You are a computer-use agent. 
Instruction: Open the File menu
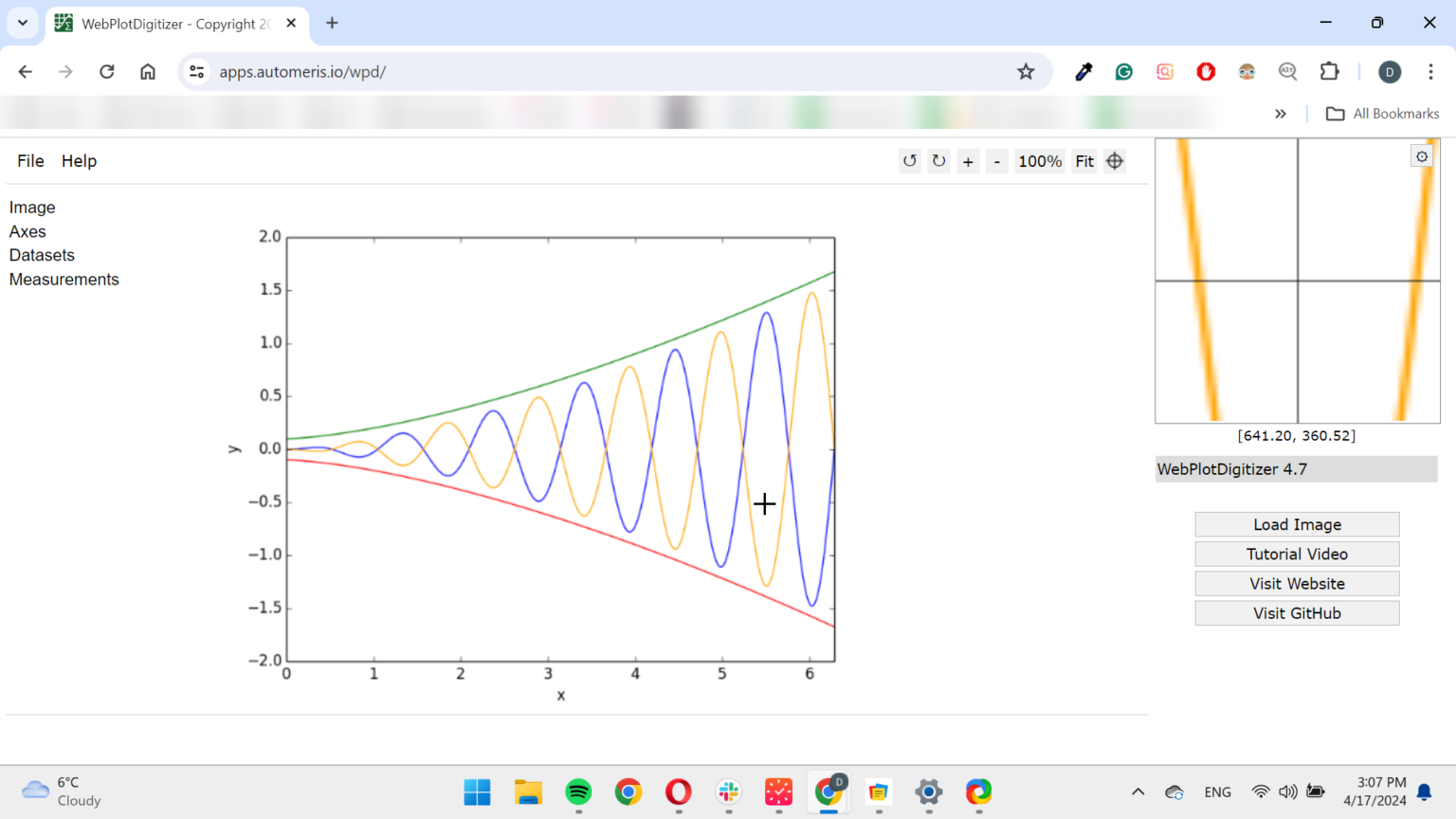tap(29, 160)
